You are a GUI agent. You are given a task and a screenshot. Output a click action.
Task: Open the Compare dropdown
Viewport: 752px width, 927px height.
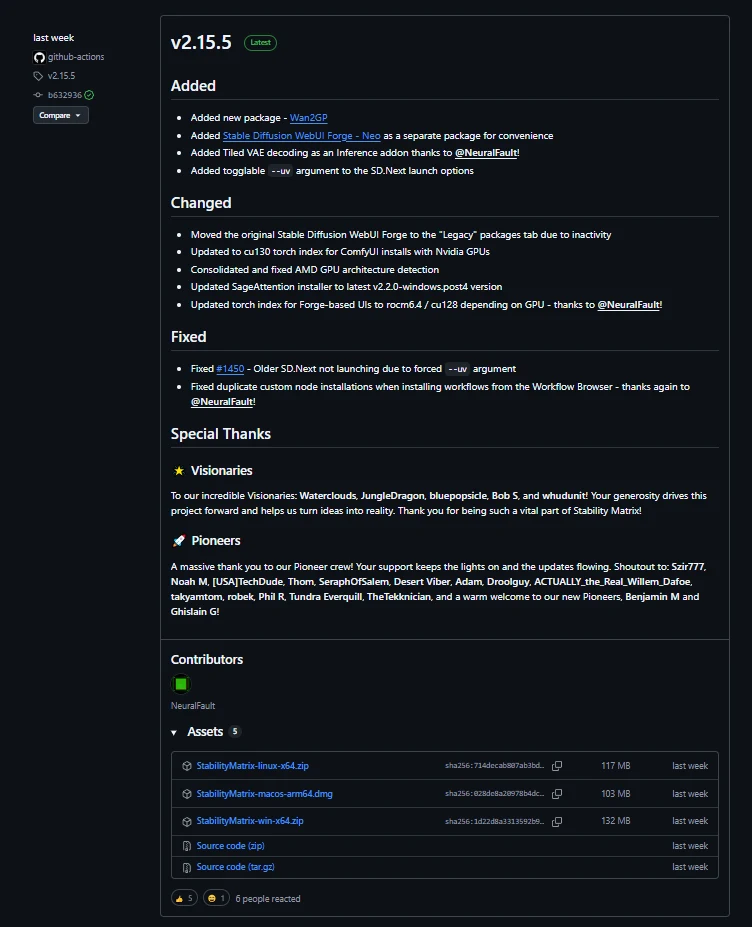click(61, 115)
